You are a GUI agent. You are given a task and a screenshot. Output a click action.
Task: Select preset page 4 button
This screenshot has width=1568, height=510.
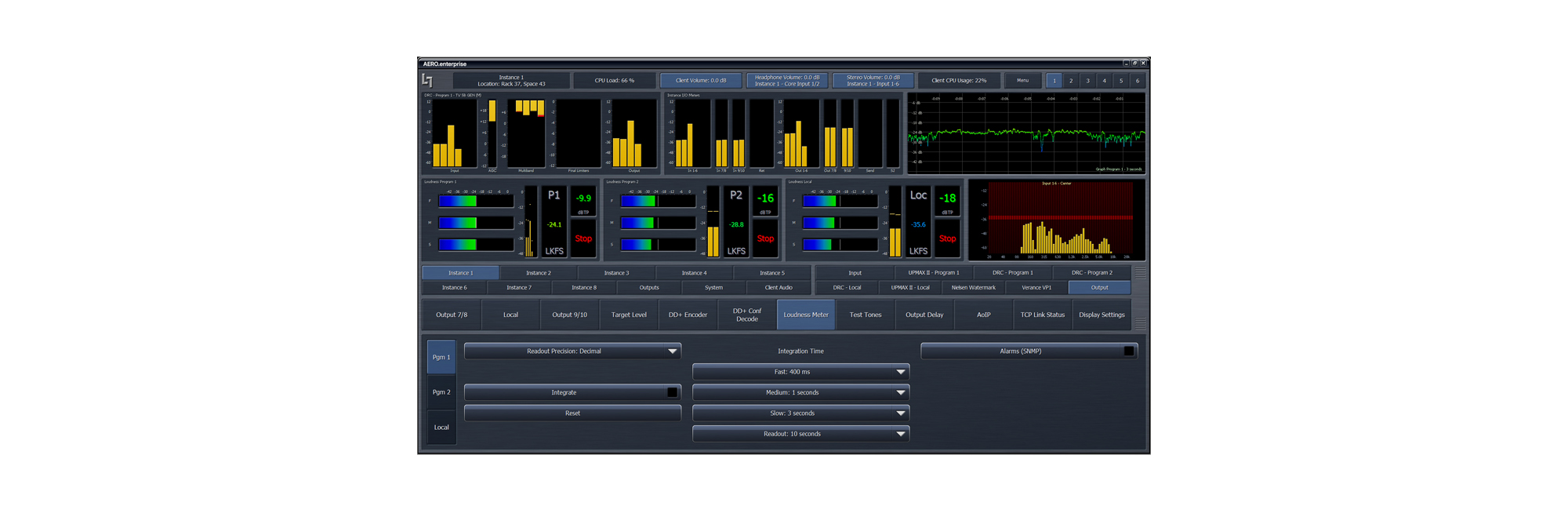pyautogui.click(x=1105, y=80)
